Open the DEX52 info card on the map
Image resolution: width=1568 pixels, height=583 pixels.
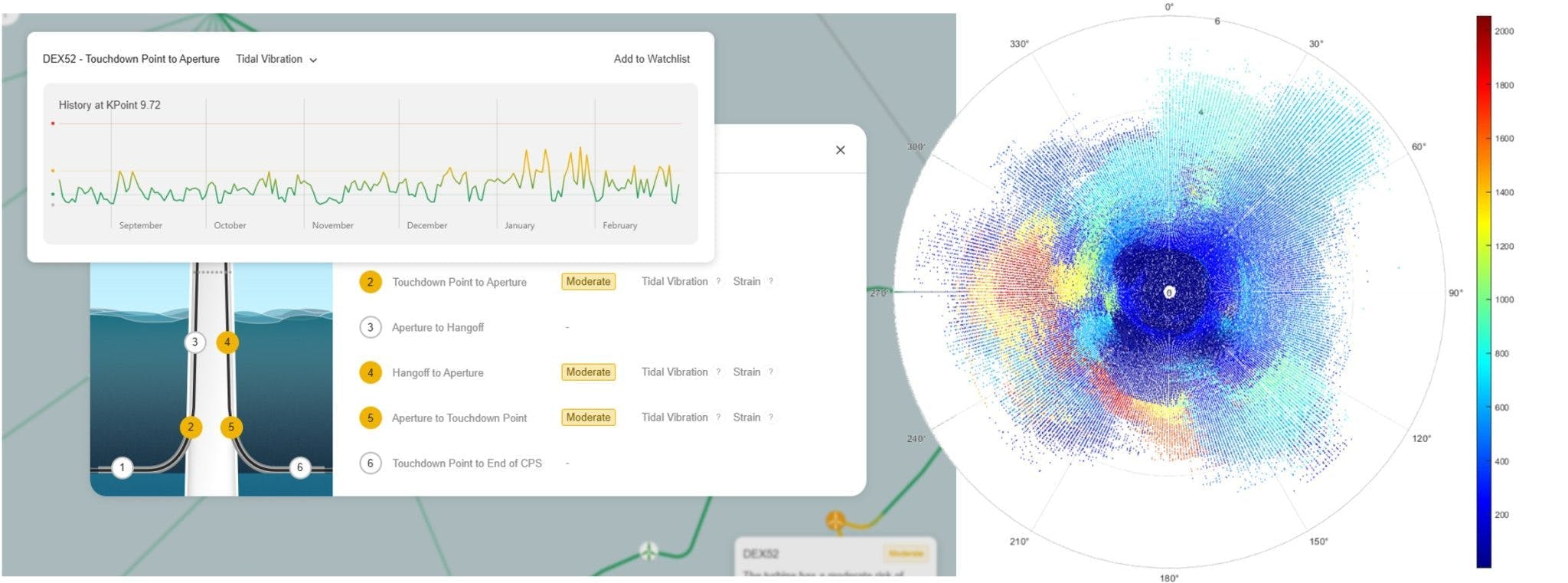point(835,558)
